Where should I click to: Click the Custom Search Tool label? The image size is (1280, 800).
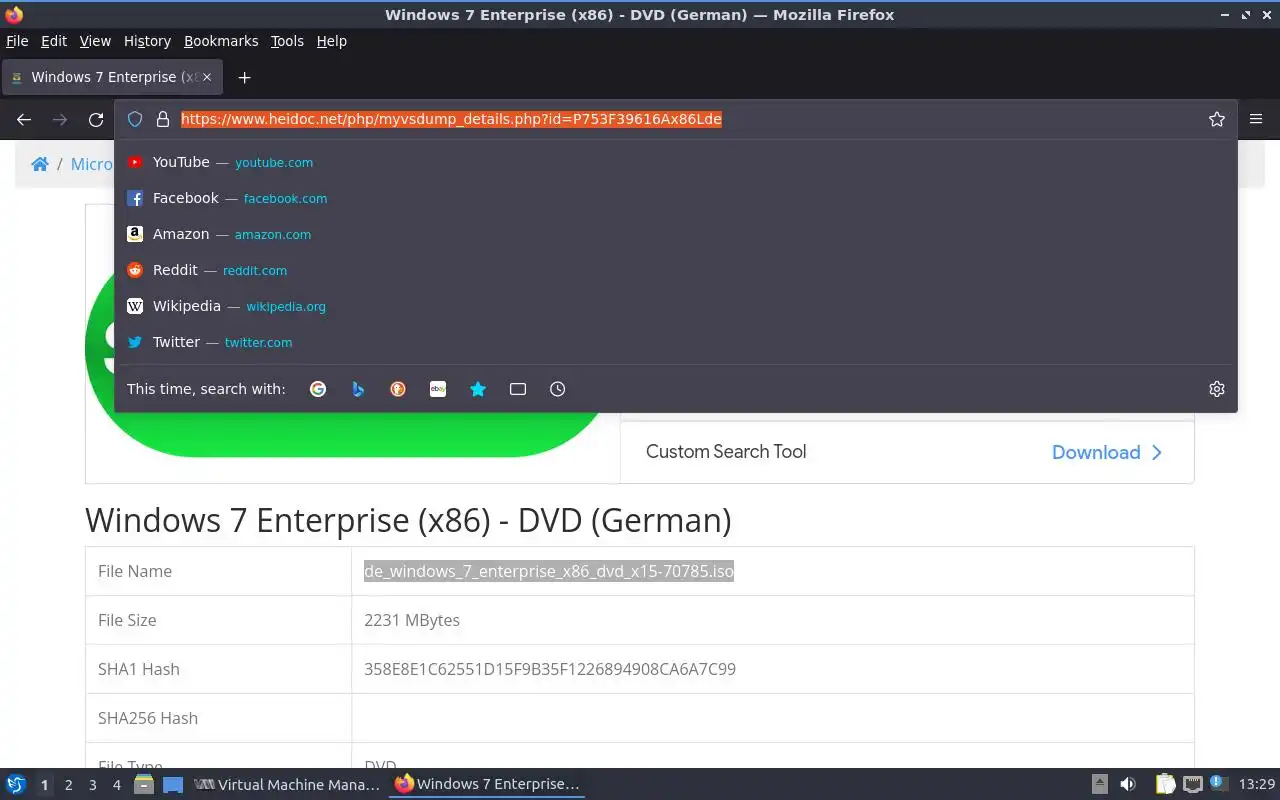tap(726, 451)
